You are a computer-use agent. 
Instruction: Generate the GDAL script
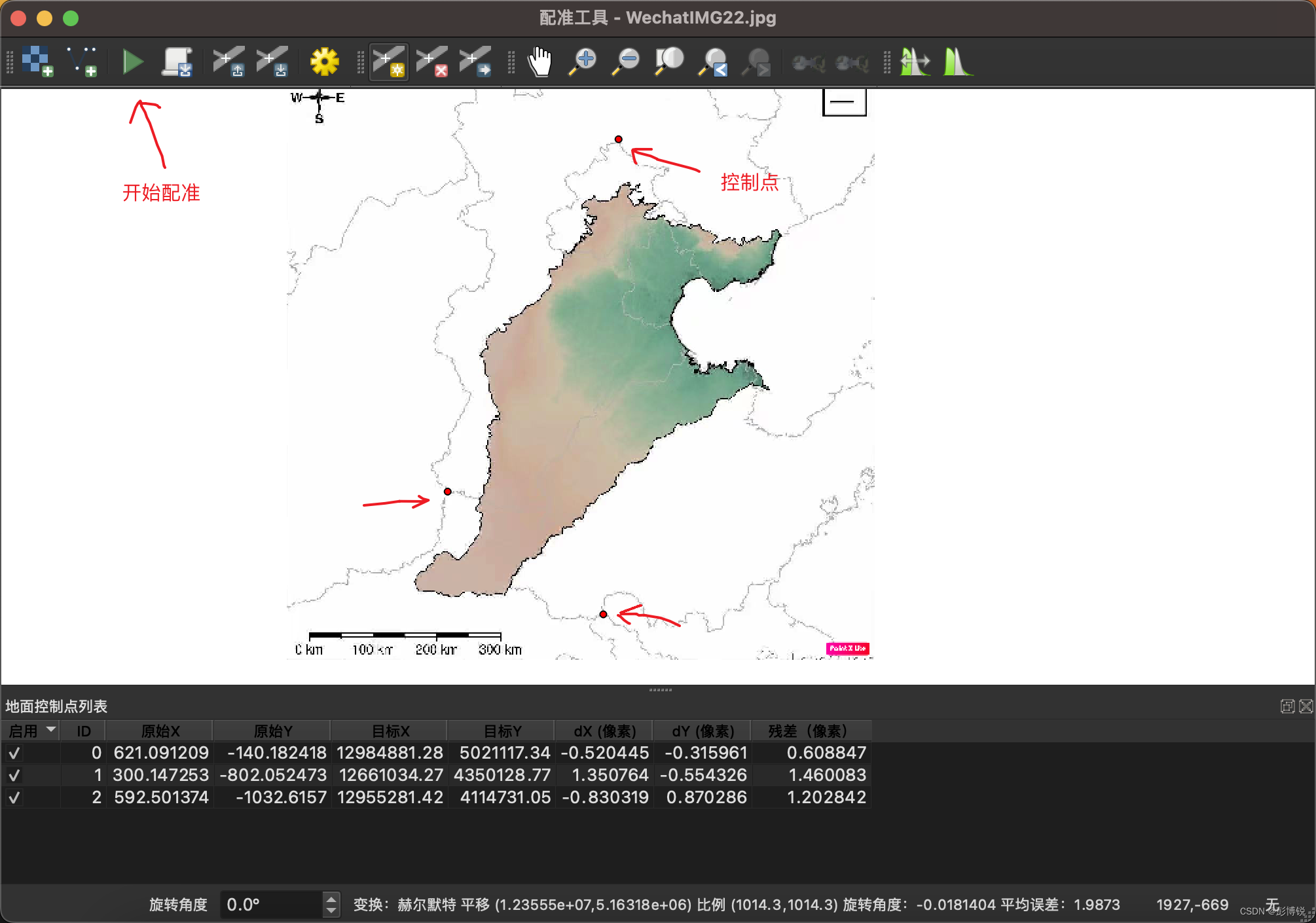[177, 62]
